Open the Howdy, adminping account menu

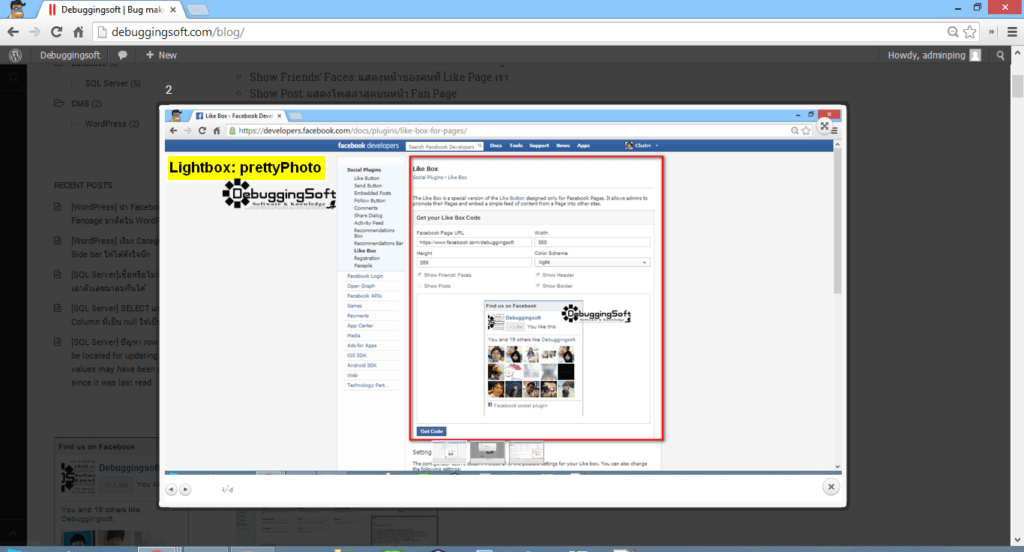934,56
